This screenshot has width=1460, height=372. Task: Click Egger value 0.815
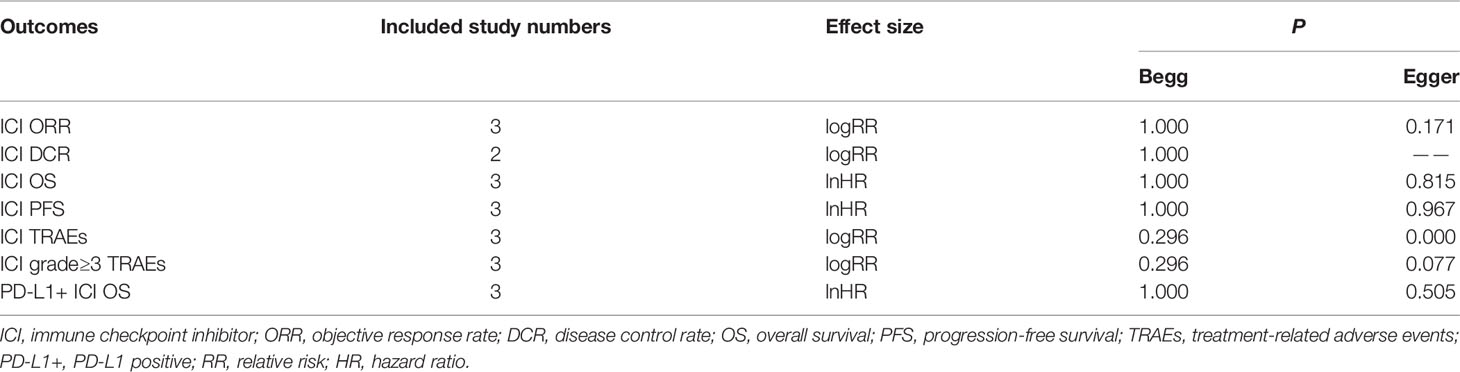(x=1435, y=180)
